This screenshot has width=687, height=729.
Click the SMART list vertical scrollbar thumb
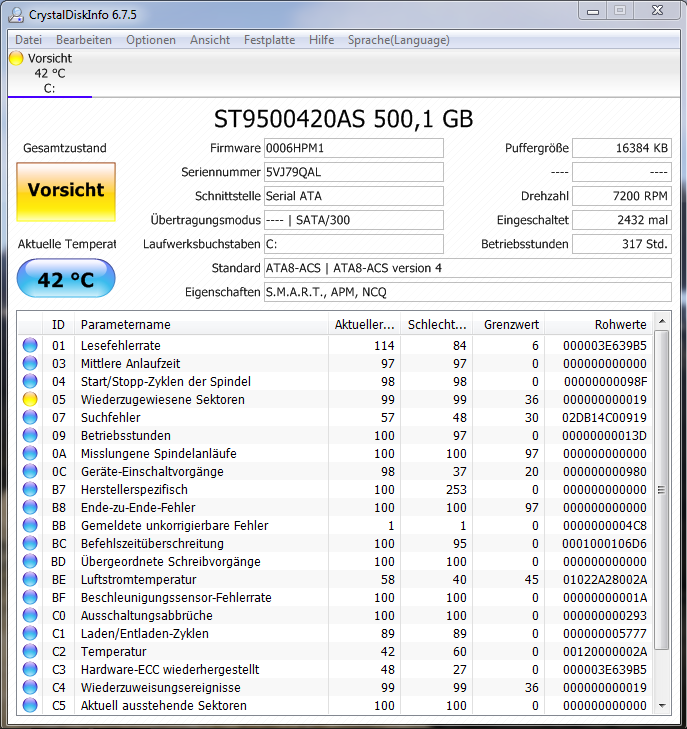pos(662,490)
